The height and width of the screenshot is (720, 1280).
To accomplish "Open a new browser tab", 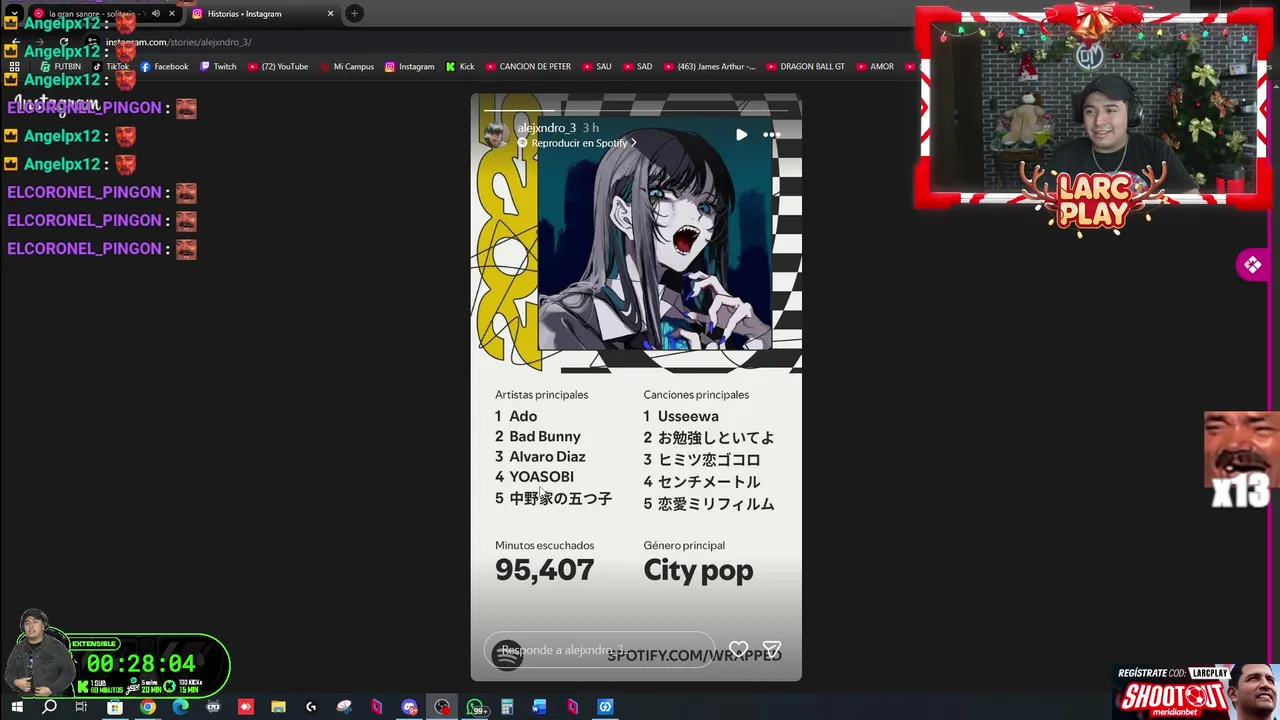I will (x=354, y=14).
